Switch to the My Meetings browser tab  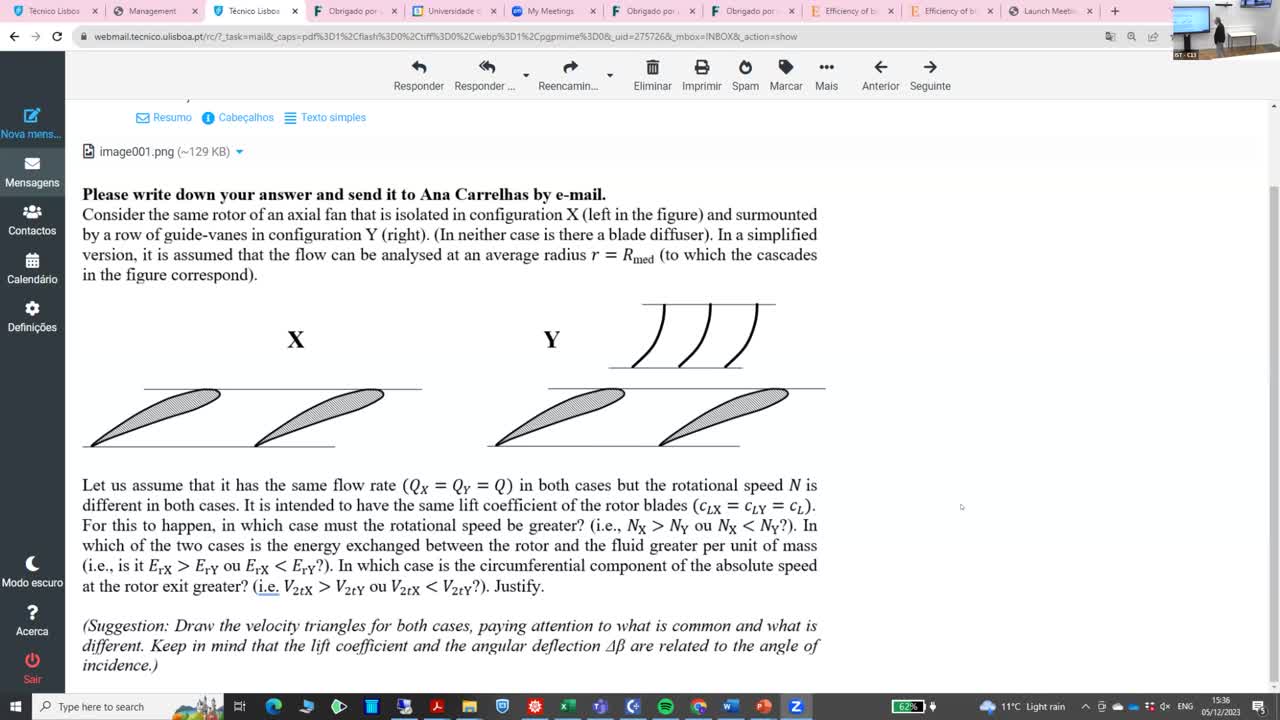tap(550, 11)
